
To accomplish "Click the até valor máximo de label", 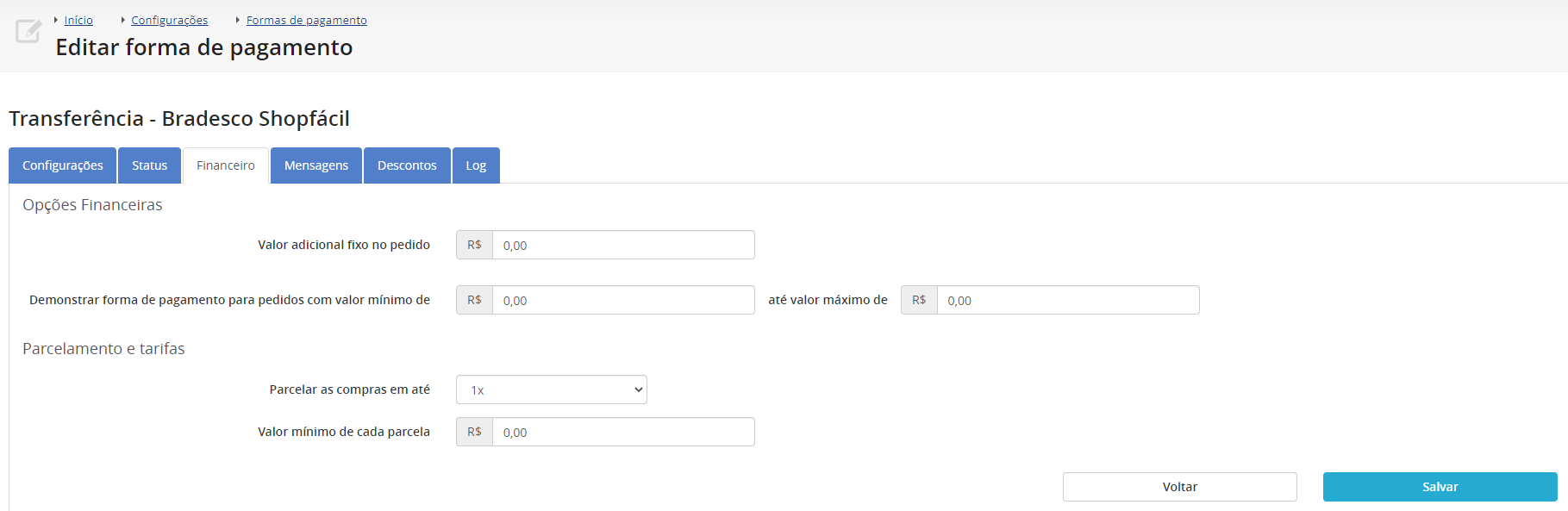I will [x=828, y=300].
